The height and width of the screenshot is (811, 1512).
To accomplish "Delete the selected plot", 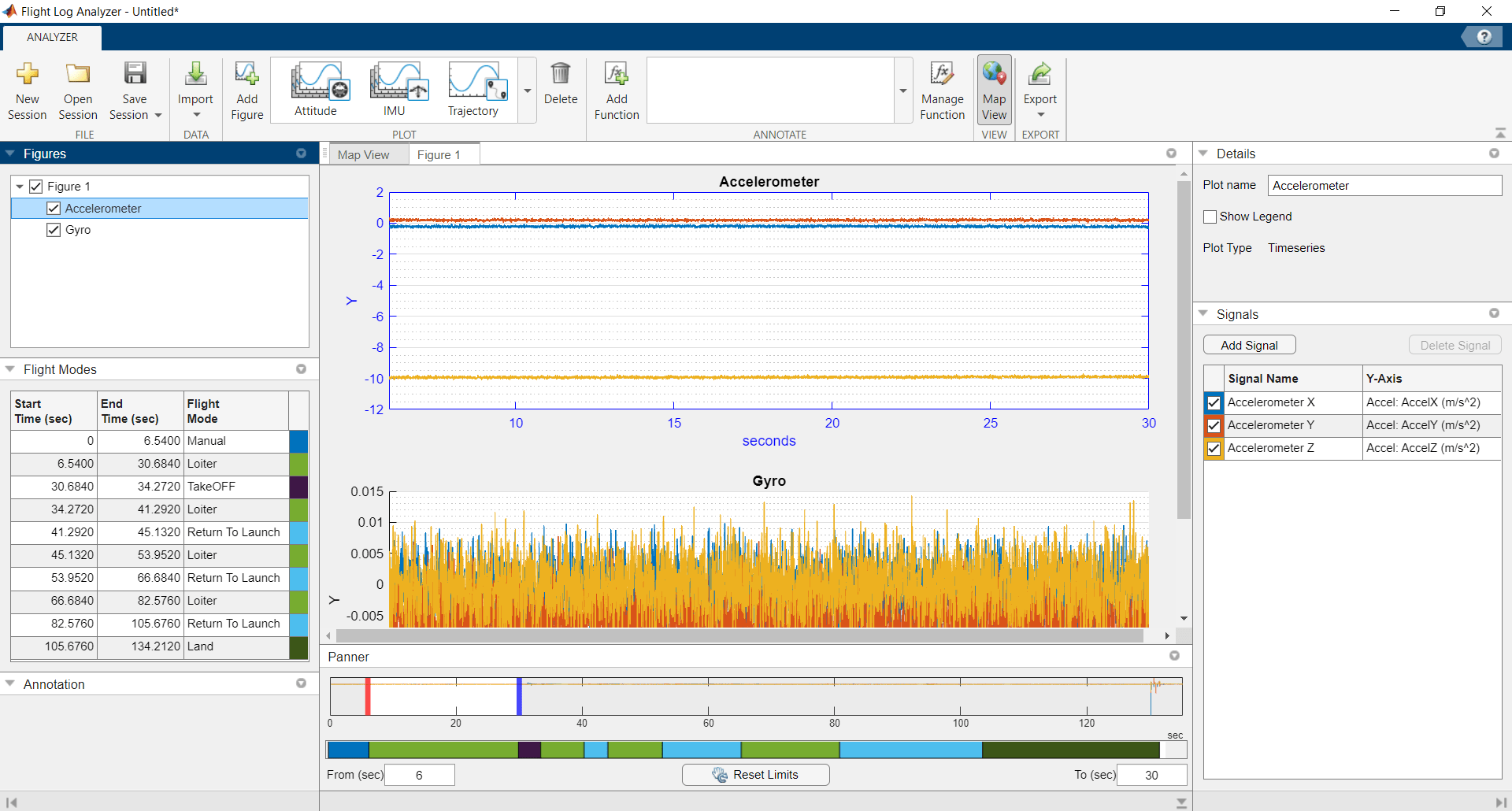I will pyautogui.click(x=561, y=87).
